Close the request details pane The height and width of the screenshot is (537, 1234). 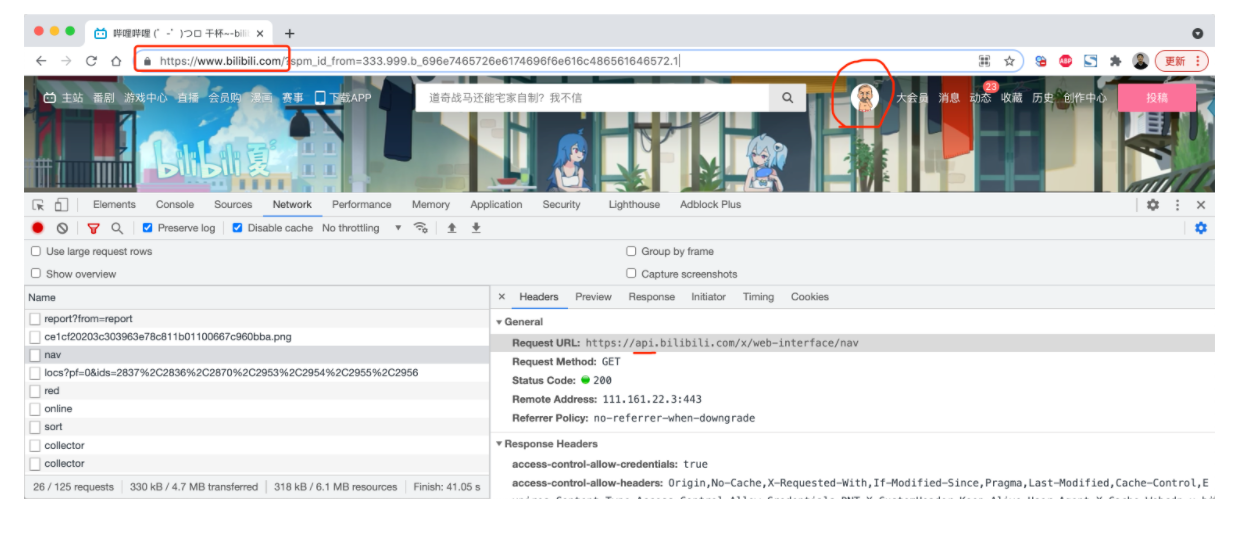click(502, 297)
